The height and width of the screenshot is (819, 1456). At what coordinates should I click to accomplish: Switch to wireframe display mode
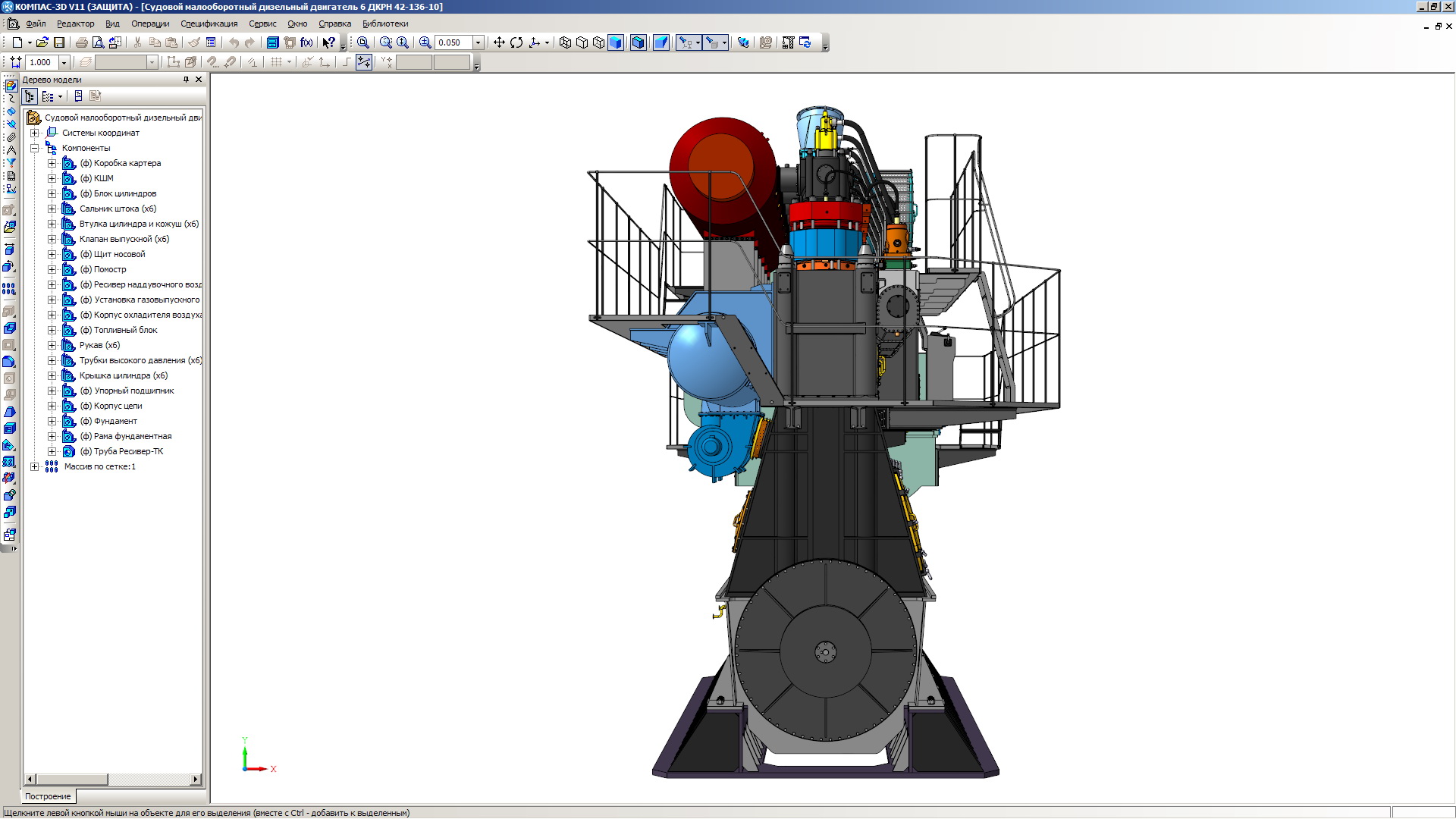(565, 42)
